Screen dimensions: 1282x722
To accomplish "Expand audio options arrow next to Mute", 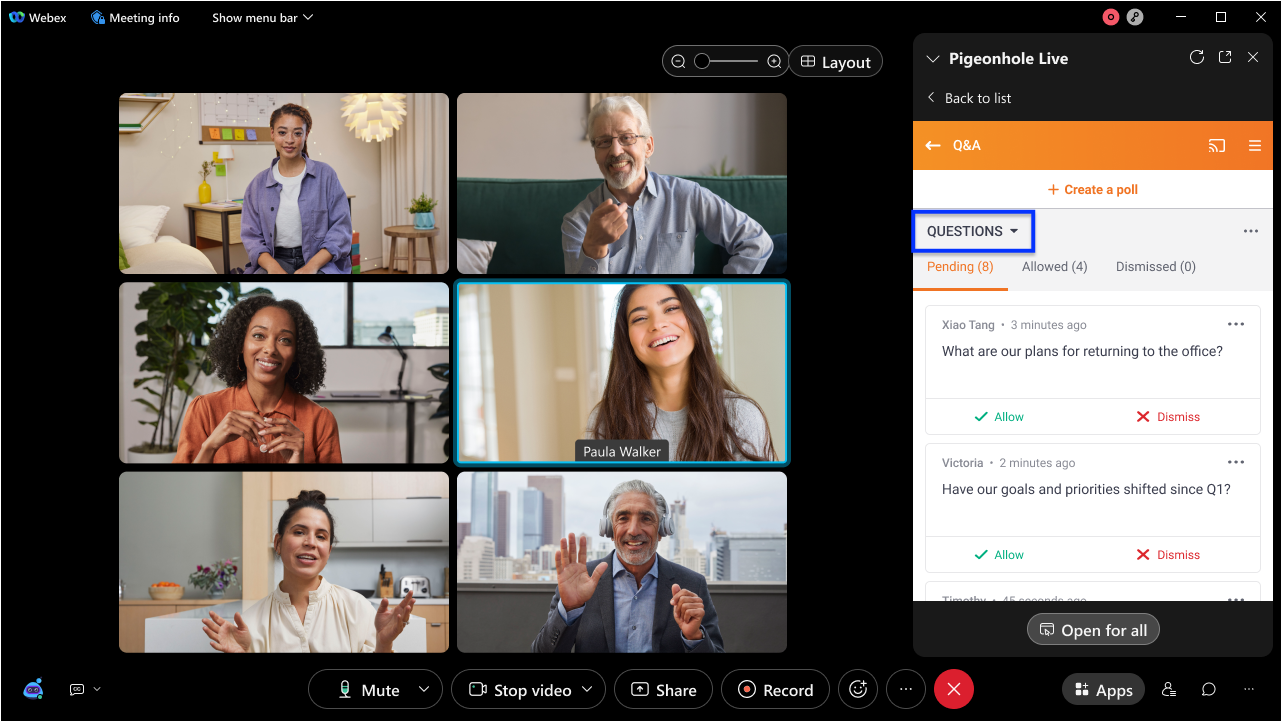I will coord(424,690).
